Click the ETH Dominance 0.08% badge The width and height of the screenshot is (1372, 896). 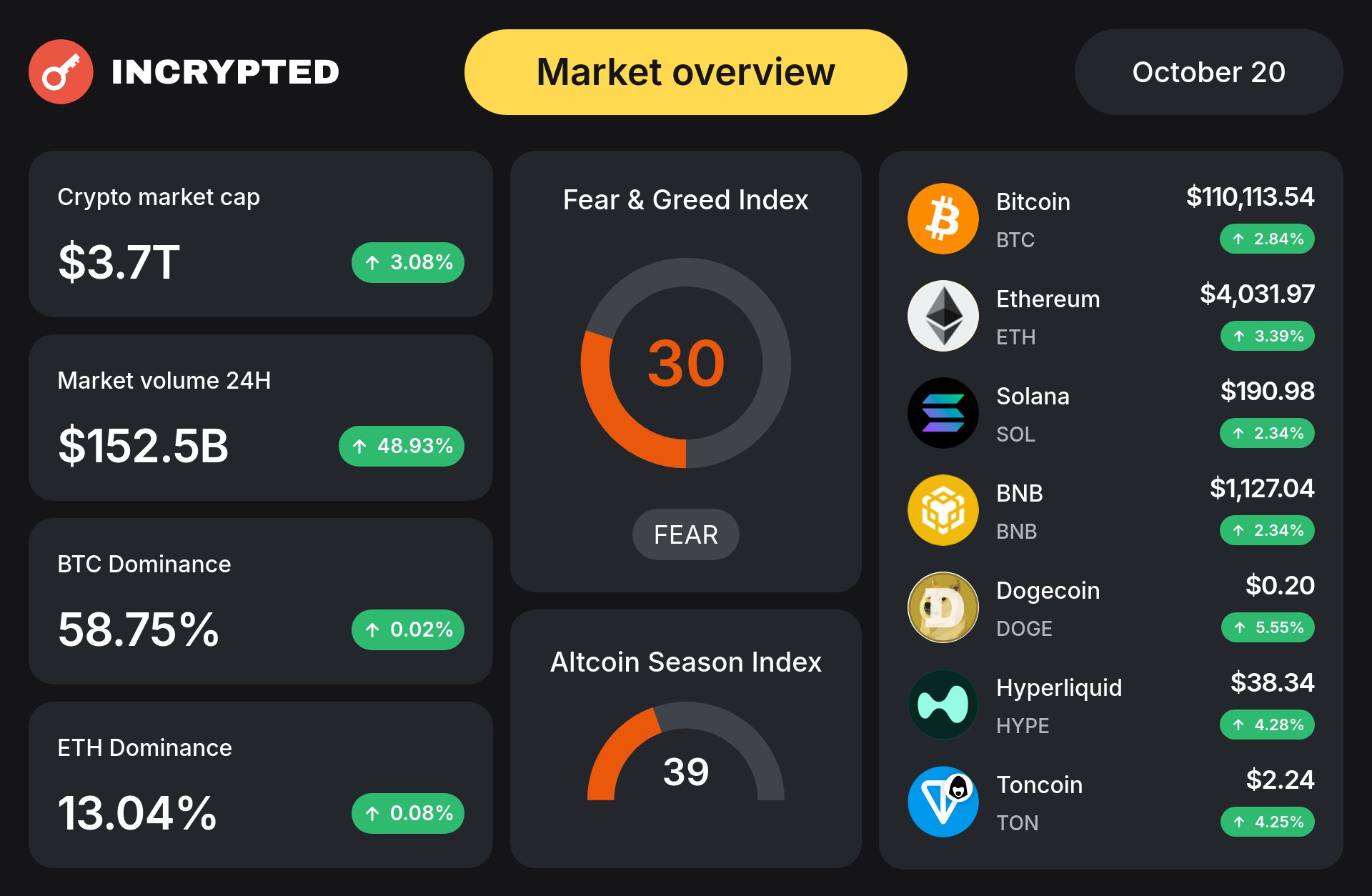click(408, 813)
